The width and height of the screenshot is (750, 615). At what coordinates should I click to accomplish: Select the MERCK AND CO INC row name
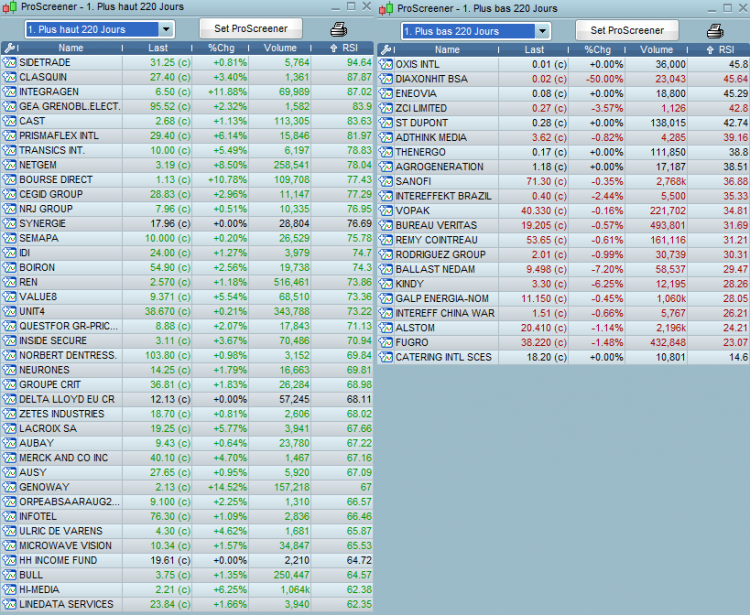[64, 458]
